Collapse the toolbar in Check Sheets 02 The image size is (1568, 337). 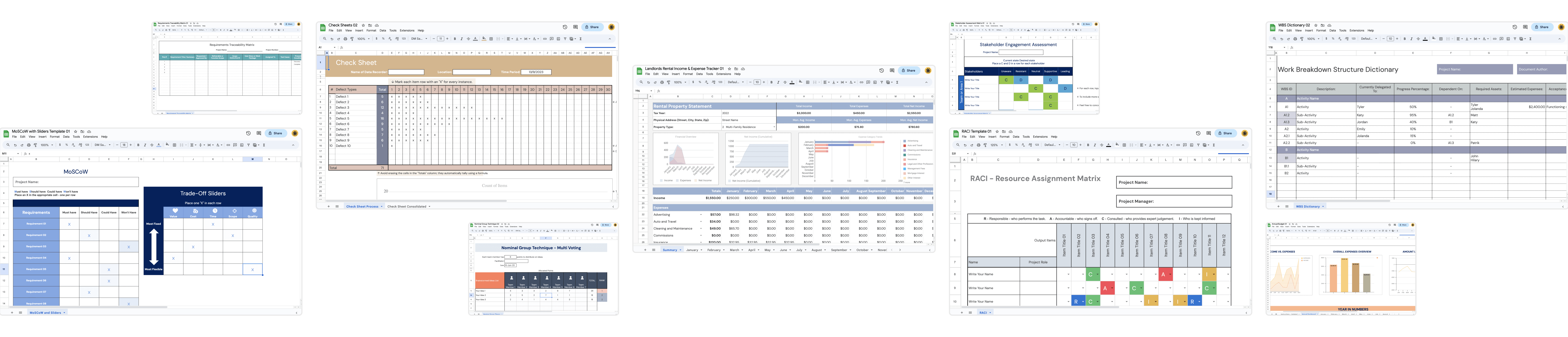tap(610, 39)
